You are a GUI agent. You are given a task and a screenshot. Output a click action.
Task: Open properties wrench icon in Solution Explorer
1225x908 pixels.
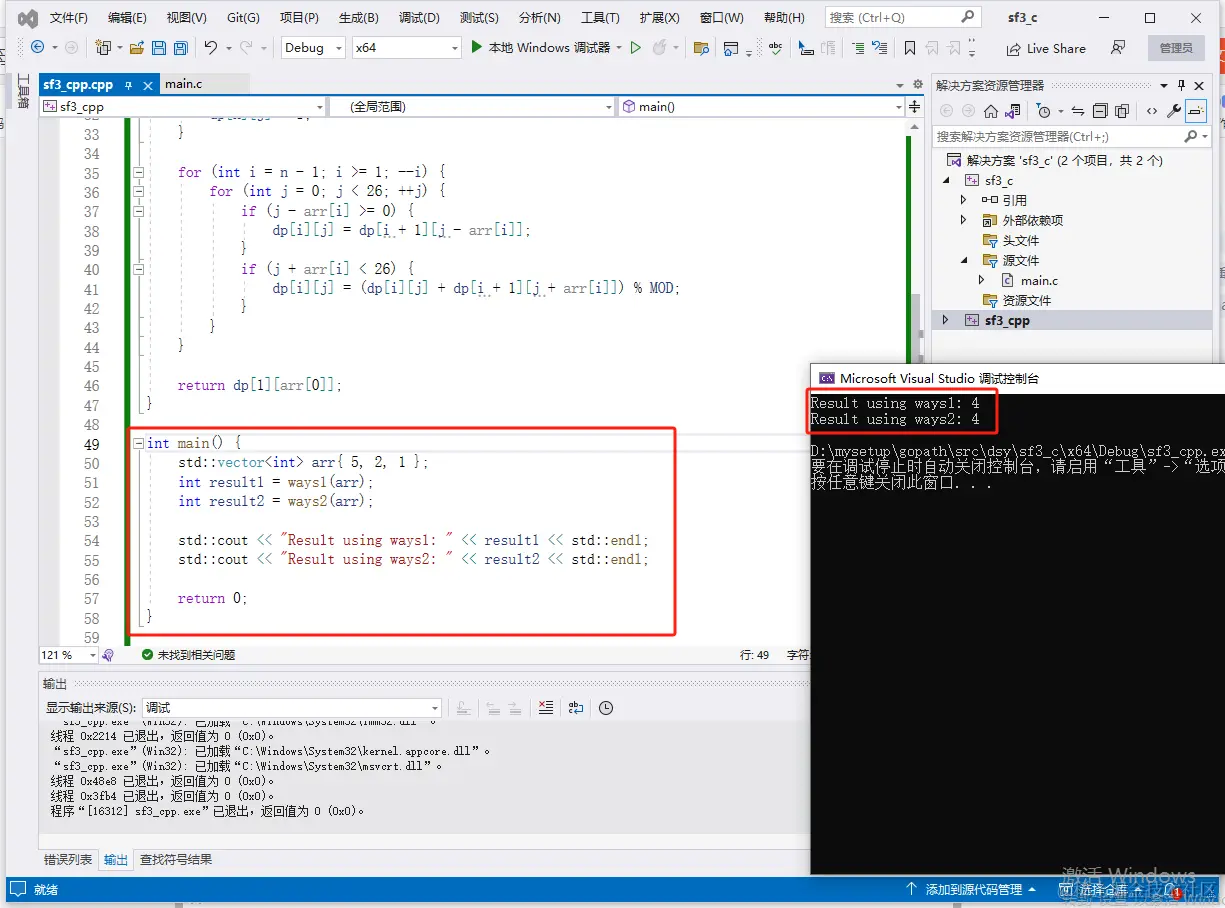pos(1174,111)
